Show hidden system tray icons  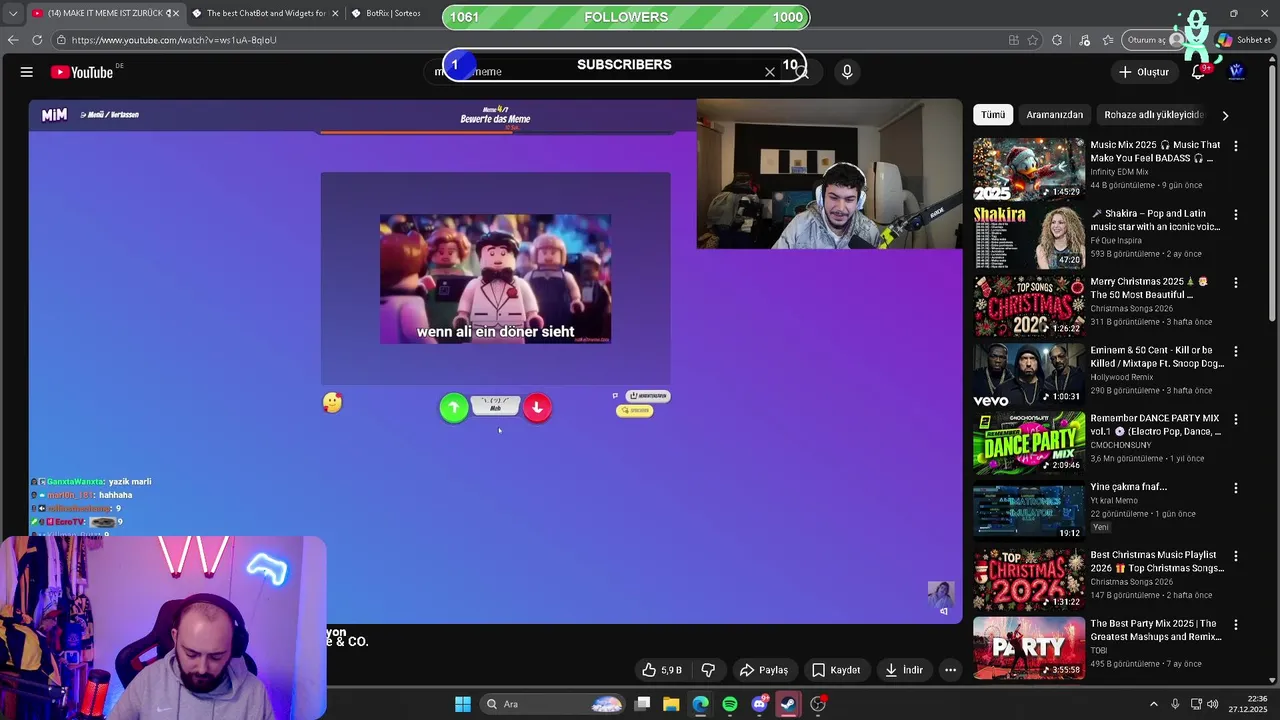(x=1153, y=704)
